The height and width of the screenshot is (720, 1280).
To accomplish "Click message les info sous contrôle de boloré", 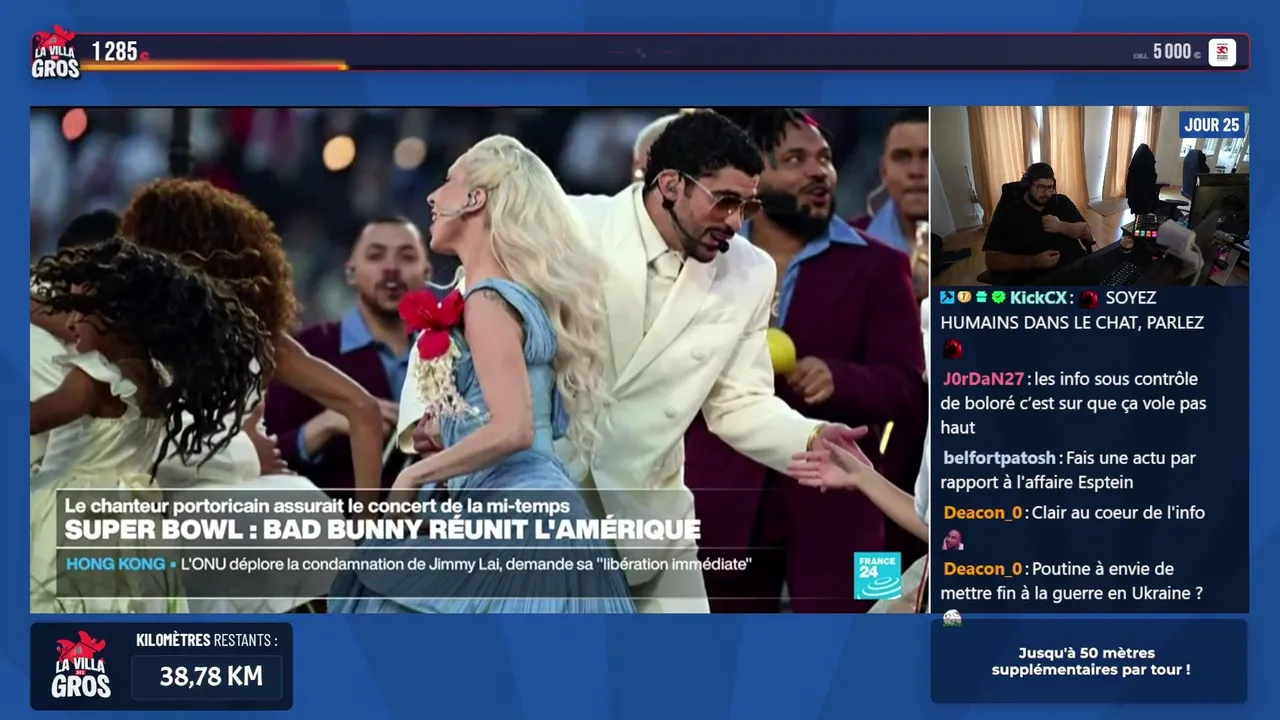I will 1074,403.
